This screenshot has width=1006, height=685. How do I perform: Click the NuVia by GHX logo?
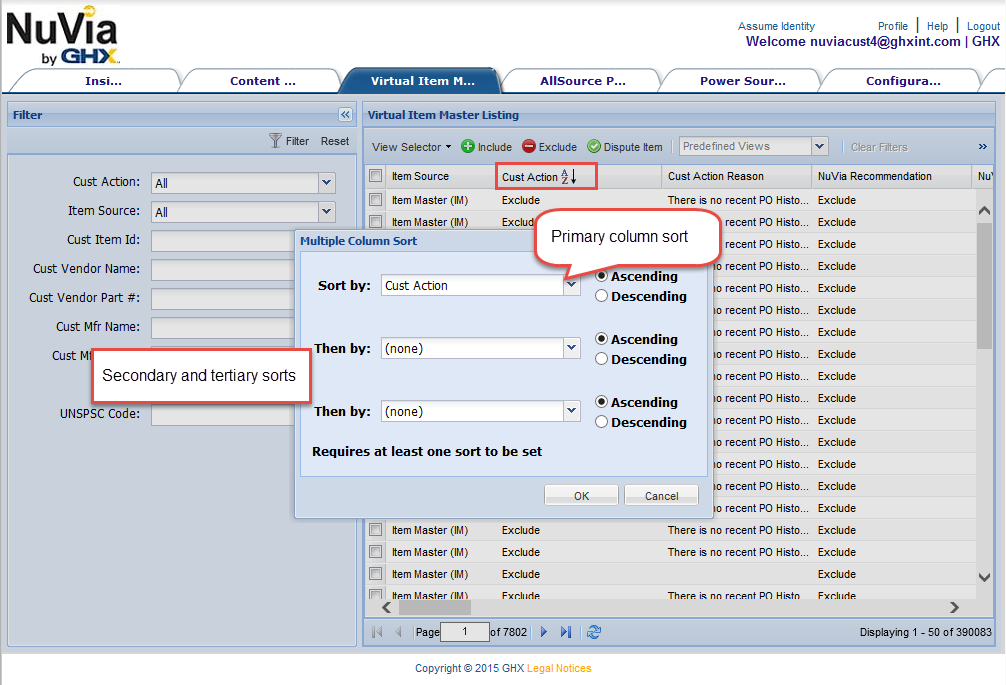coord(62,37)
